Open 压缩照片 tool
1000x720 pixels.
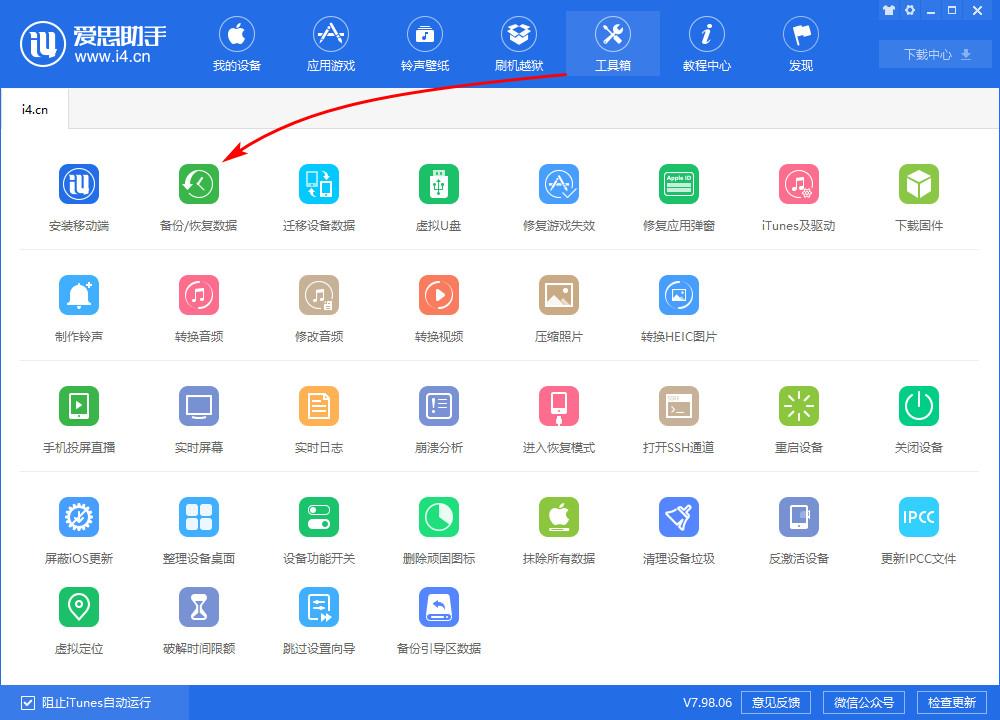(559, 295)
